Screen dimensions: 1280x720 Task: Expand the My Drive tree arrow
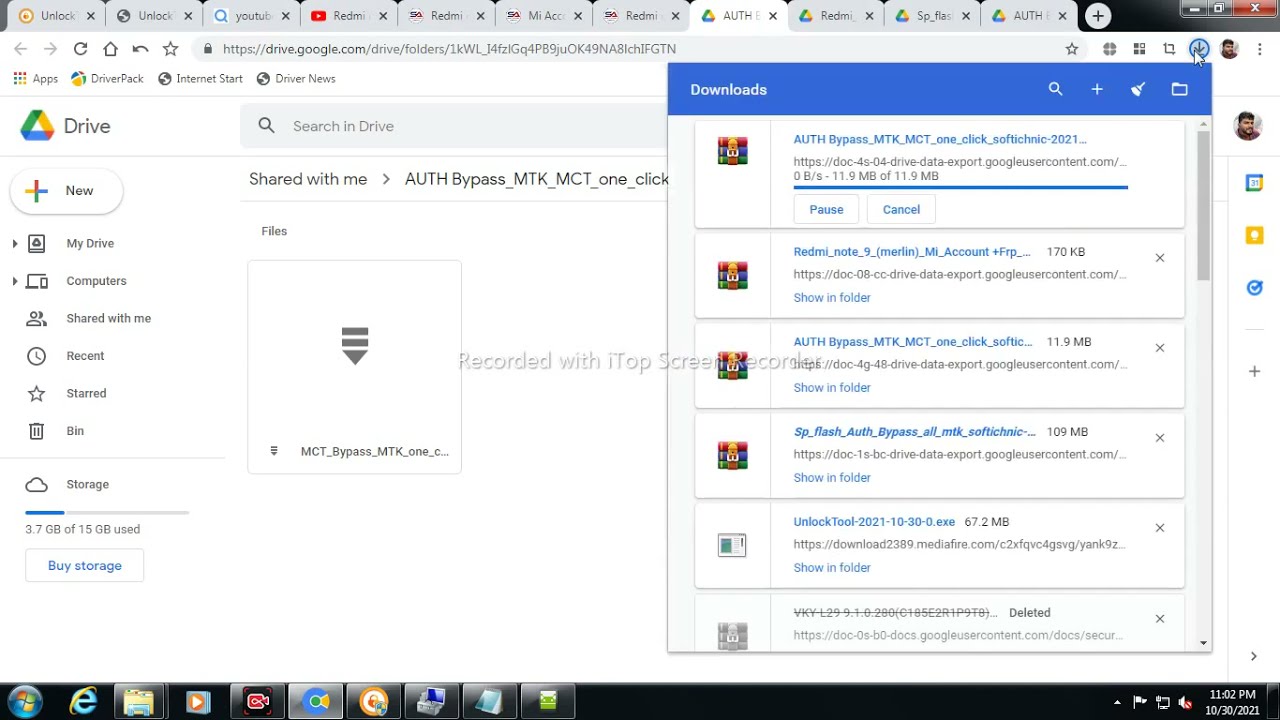15,243
